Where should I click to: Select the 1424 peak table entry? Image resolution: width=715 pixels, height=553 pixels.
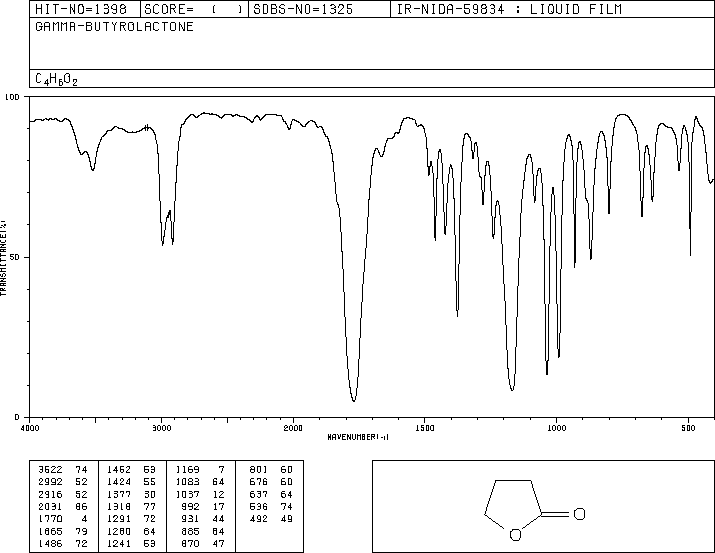tap(131, 482)
